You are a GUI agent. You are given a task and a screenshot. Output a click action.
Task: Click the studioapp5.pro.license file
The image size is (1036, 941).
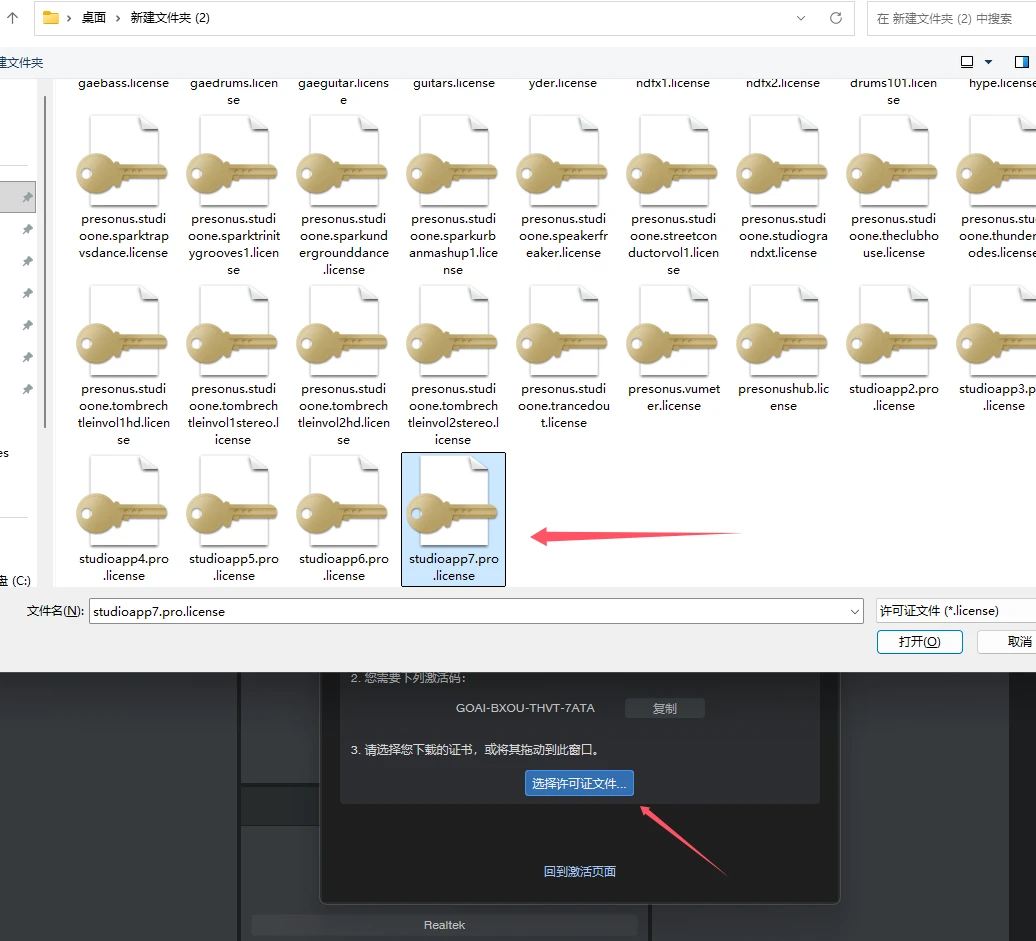[233, 510]
